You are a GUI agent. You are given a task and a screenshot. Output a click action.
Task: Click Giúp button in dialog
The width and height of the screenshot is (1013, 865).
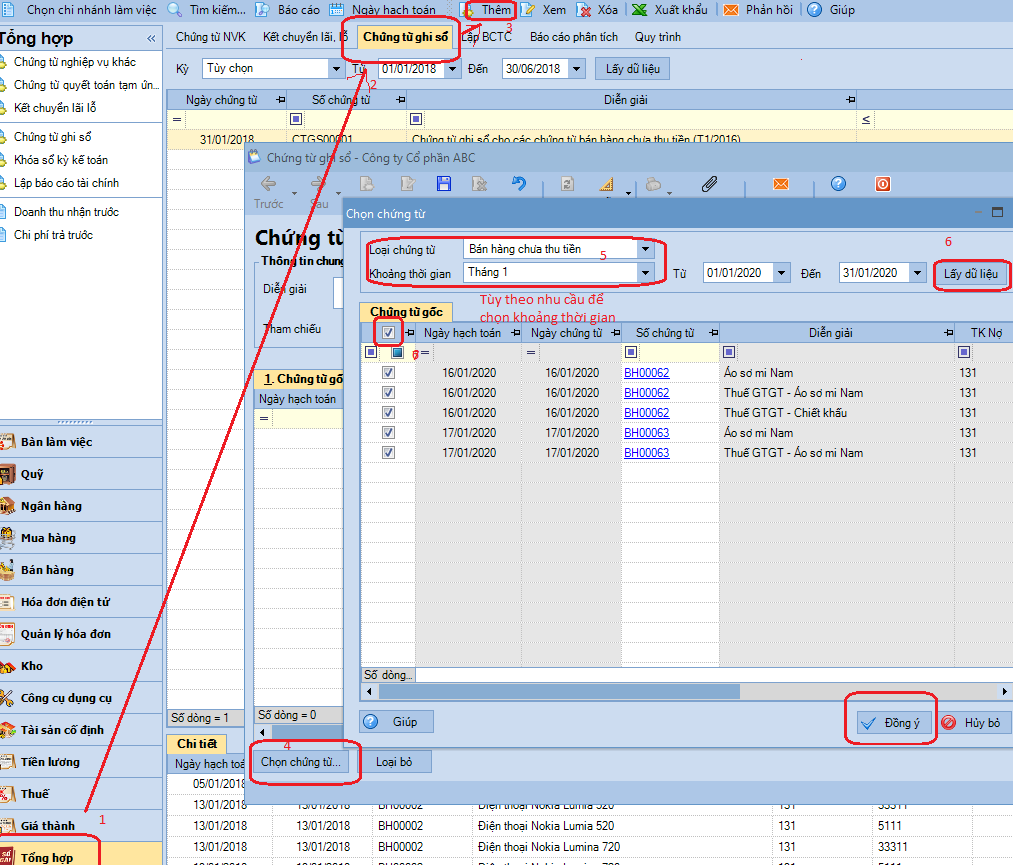396,722
